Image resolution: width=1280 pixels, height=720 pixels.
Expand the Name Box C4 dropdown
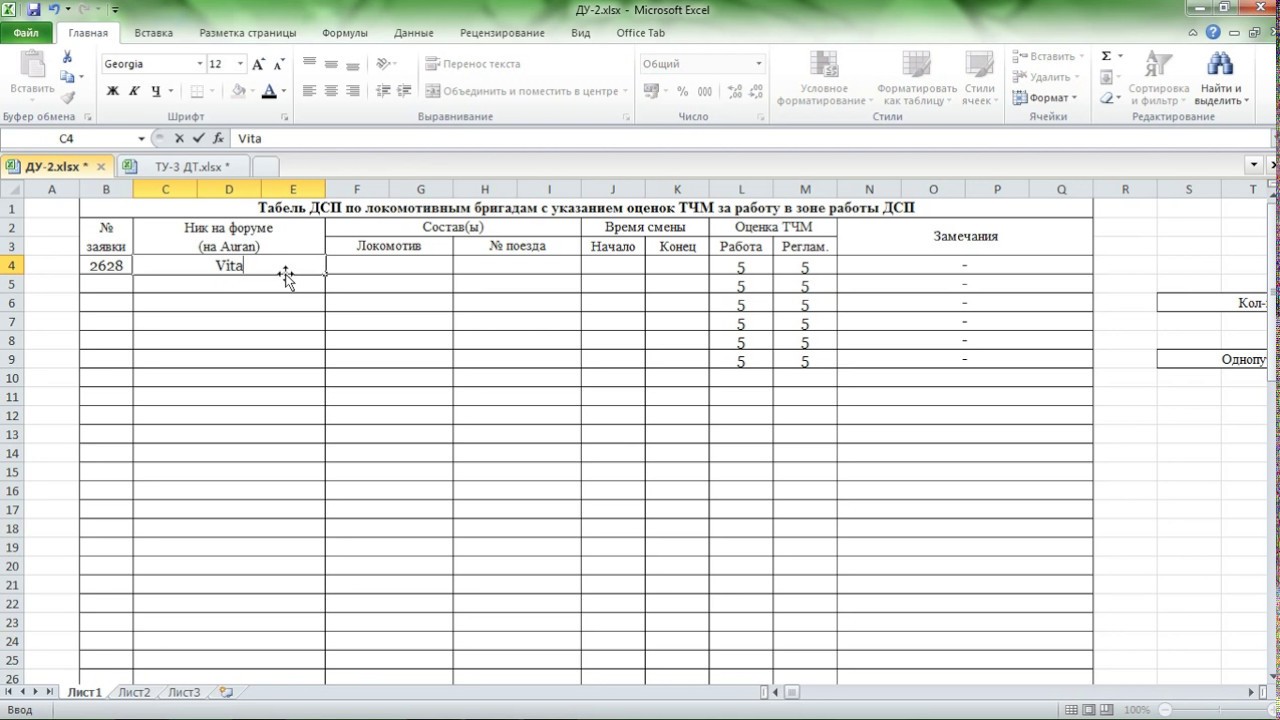click(141, 139)
